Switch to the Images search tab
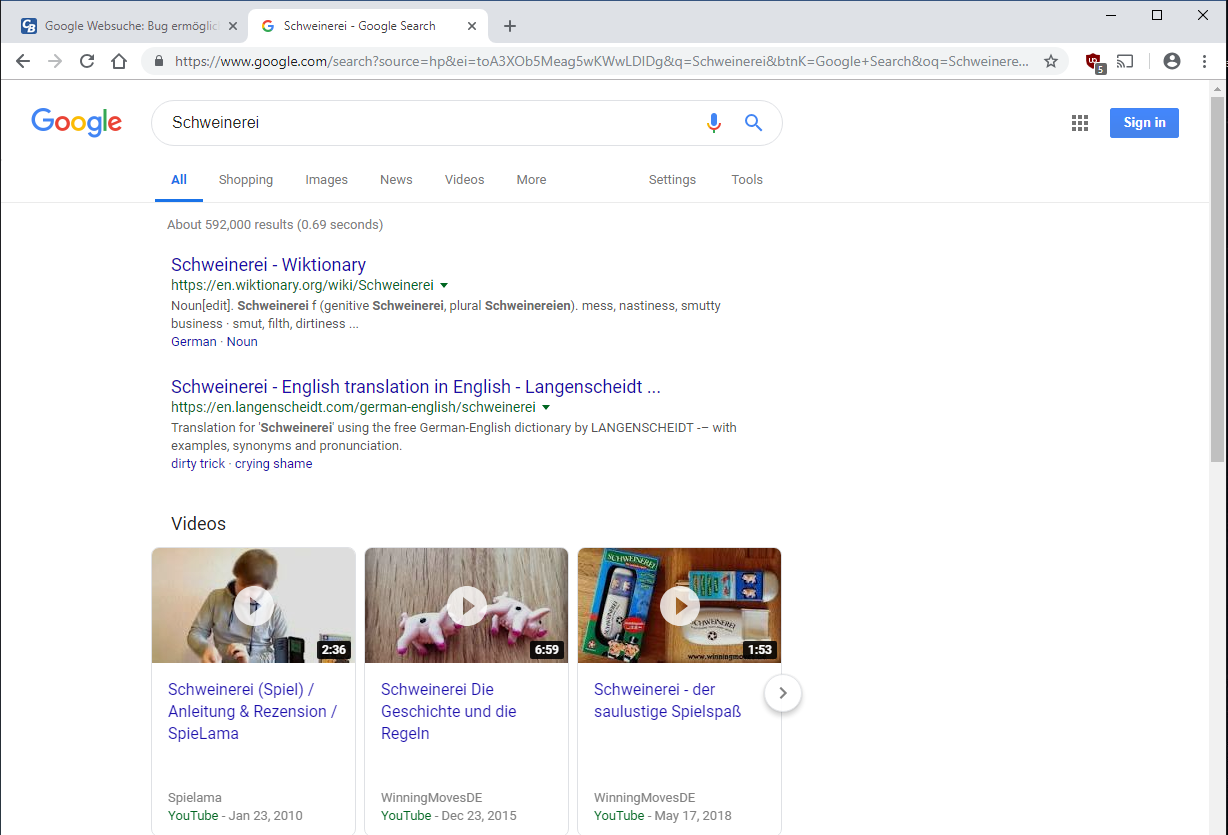The image size is (1228, 835). coord(326,180)
